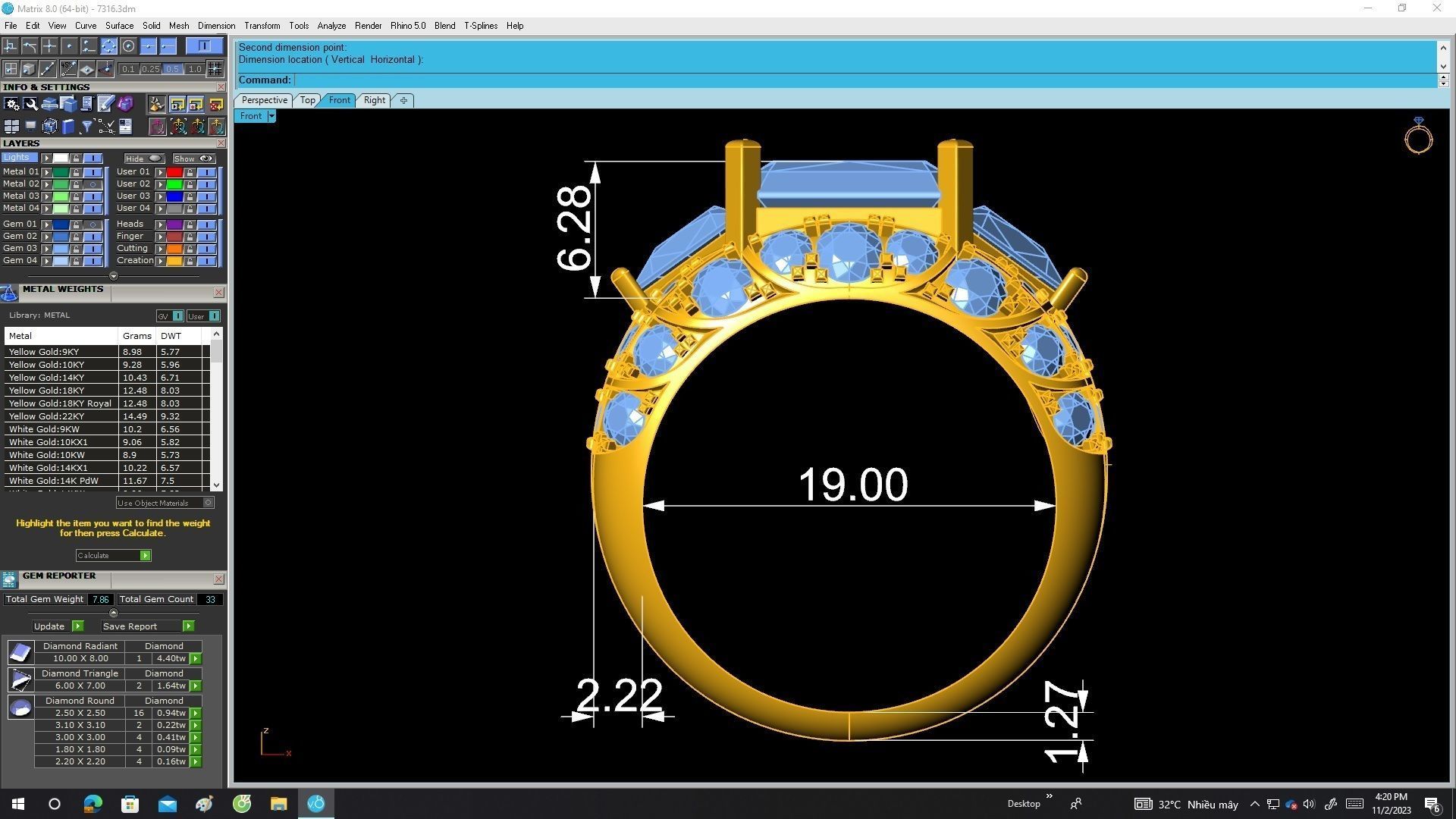The image size is (1456, 819).
Task: Click the four-viewport layout icon
Action: pyautogui.click(x=11, y=126)
